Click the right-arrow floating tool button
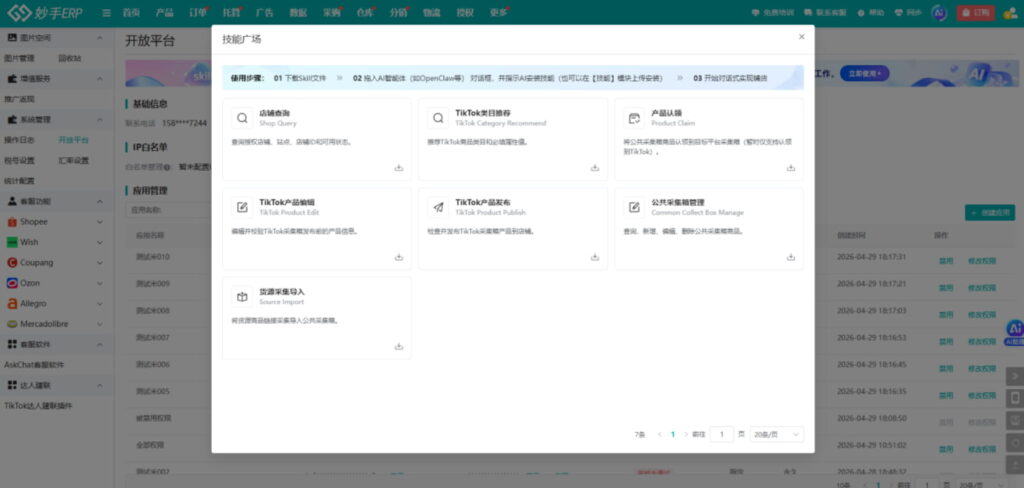The width and height of the screenshot is (1024, 488). click(1015, 376)
